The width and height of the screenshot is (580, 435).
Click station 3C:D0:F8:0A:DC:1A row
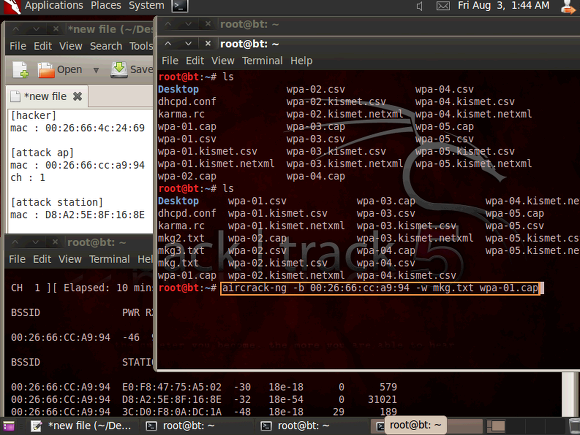204,412
